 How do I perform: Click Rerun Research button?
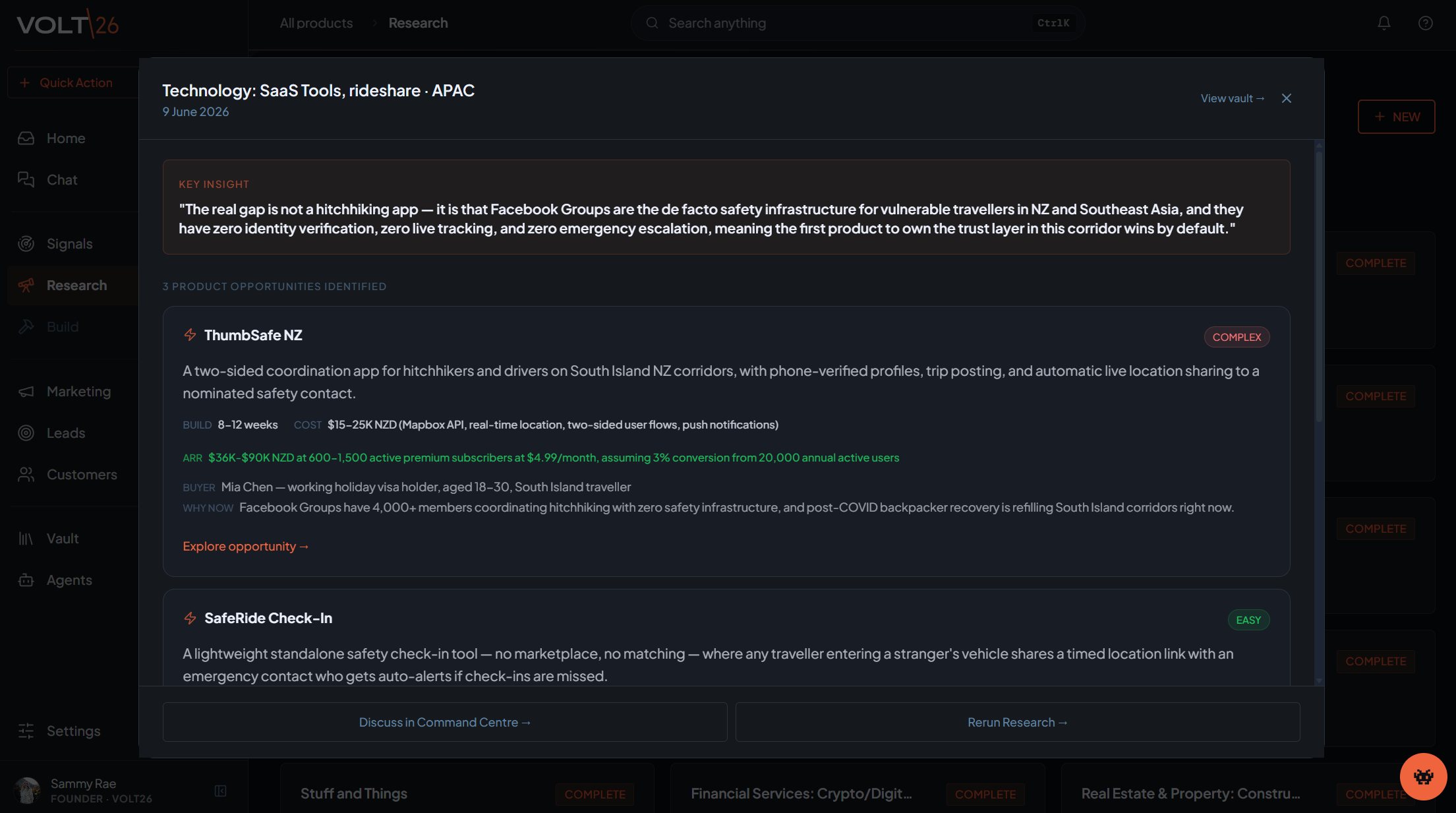pos(1018,722)
